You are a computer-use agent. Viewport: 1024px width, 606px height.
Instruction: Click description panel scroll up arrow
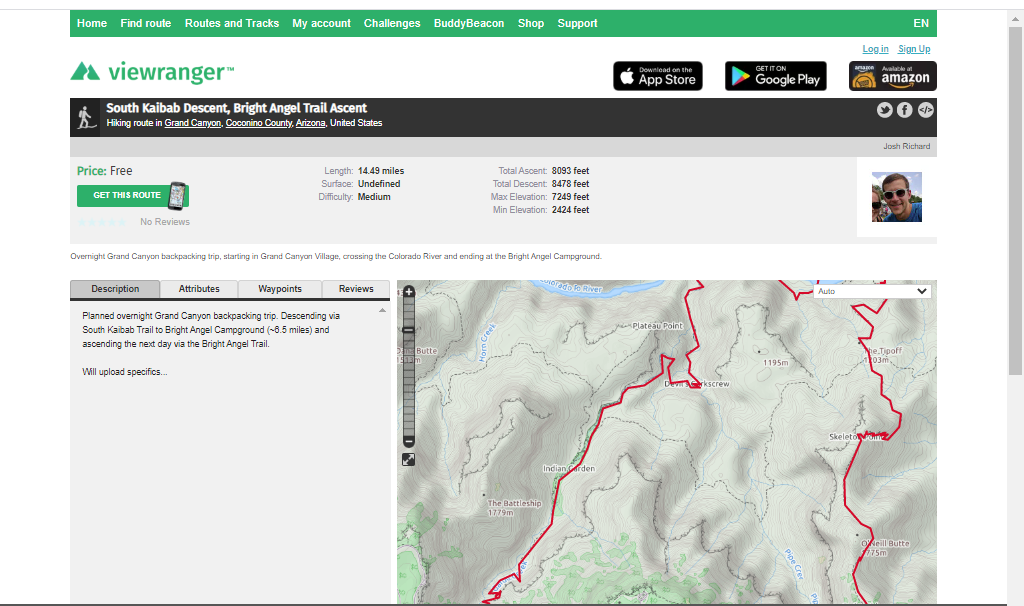point(383,310)
